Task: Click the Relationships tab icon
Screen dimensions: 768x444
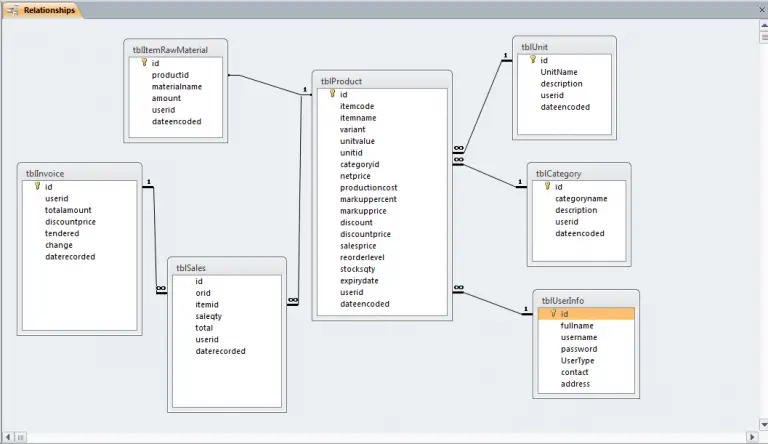Action: click(x=14, y=10)
